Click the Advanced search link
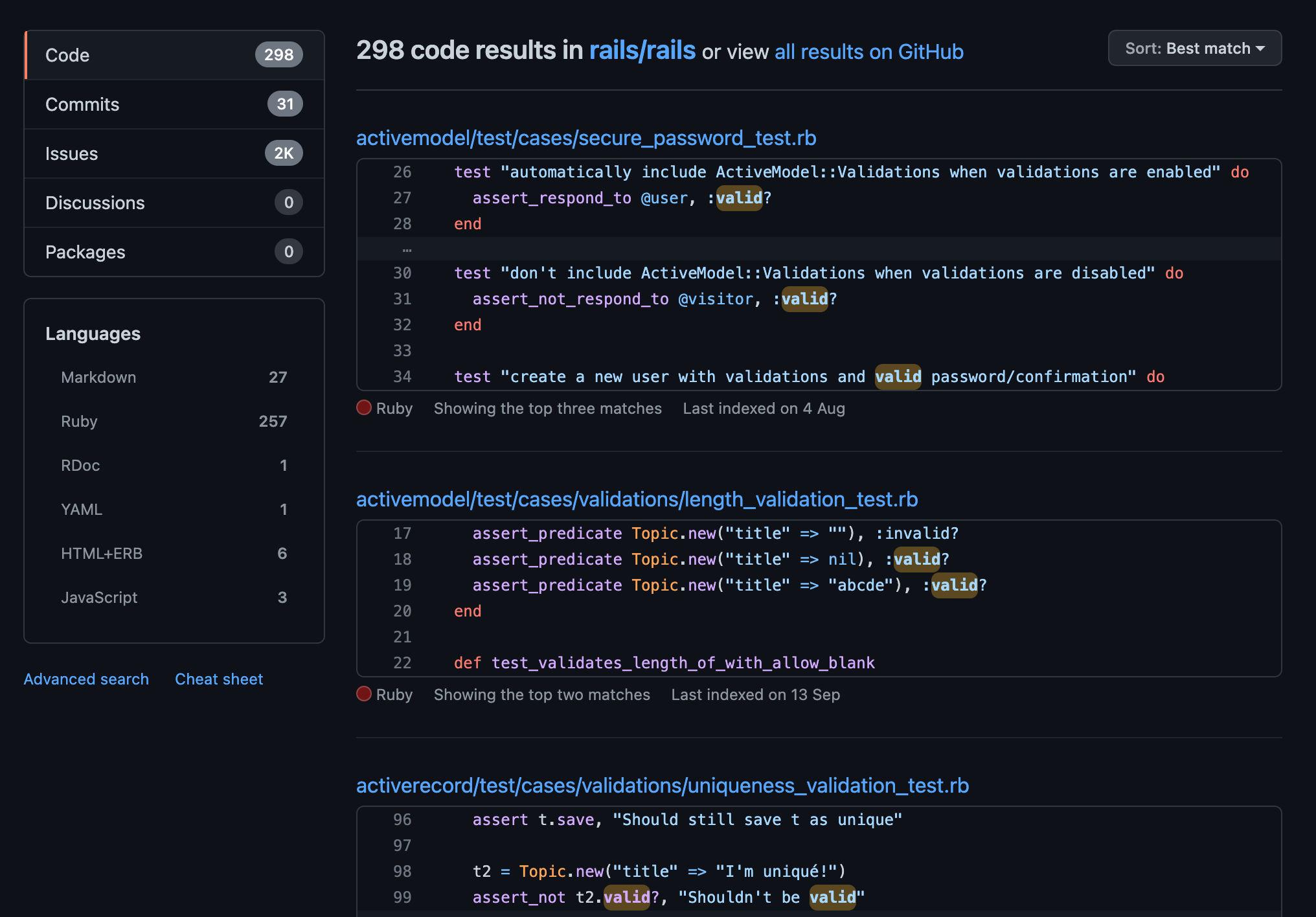The height and width of the screenshot is (917, 1316). pos(86,678)
